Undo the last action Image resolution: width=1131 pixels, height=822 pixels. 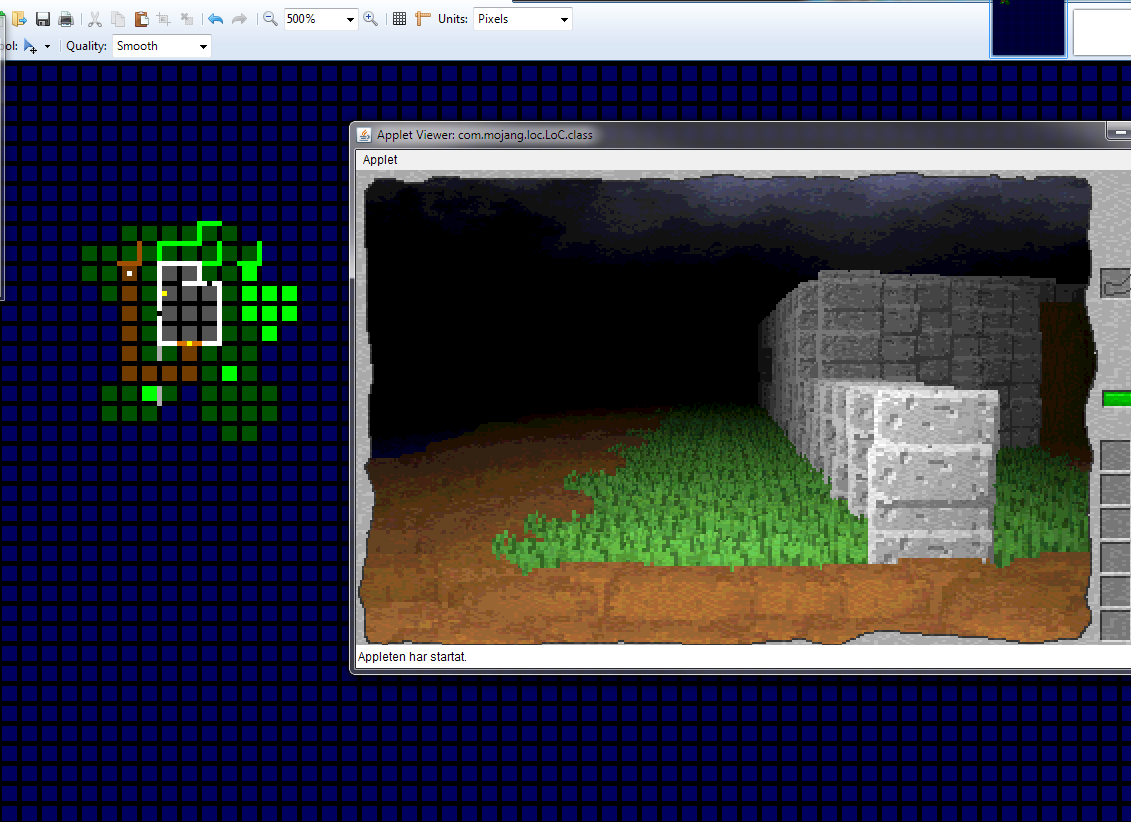215,19
